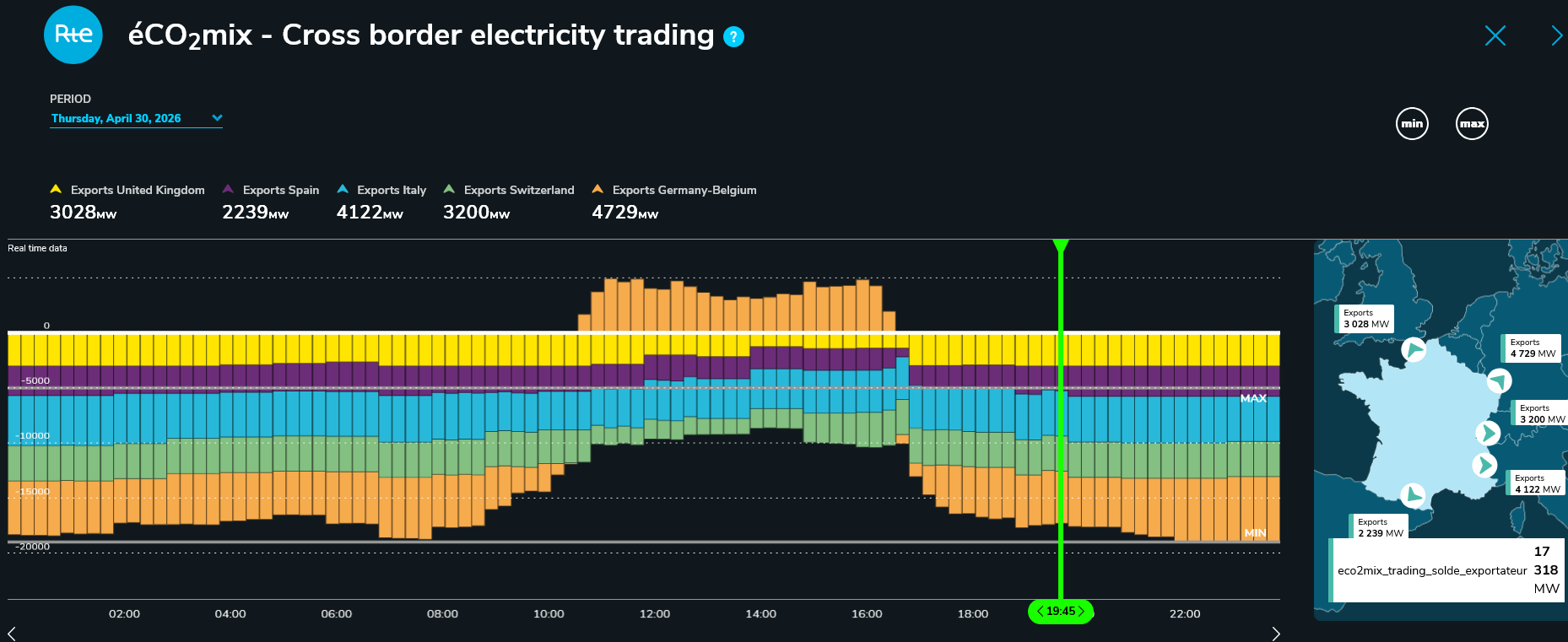Screen dimensions: 1568x642
Task: Go to next day with bottom-right chart arrow
Action: tap(1276, 634)
